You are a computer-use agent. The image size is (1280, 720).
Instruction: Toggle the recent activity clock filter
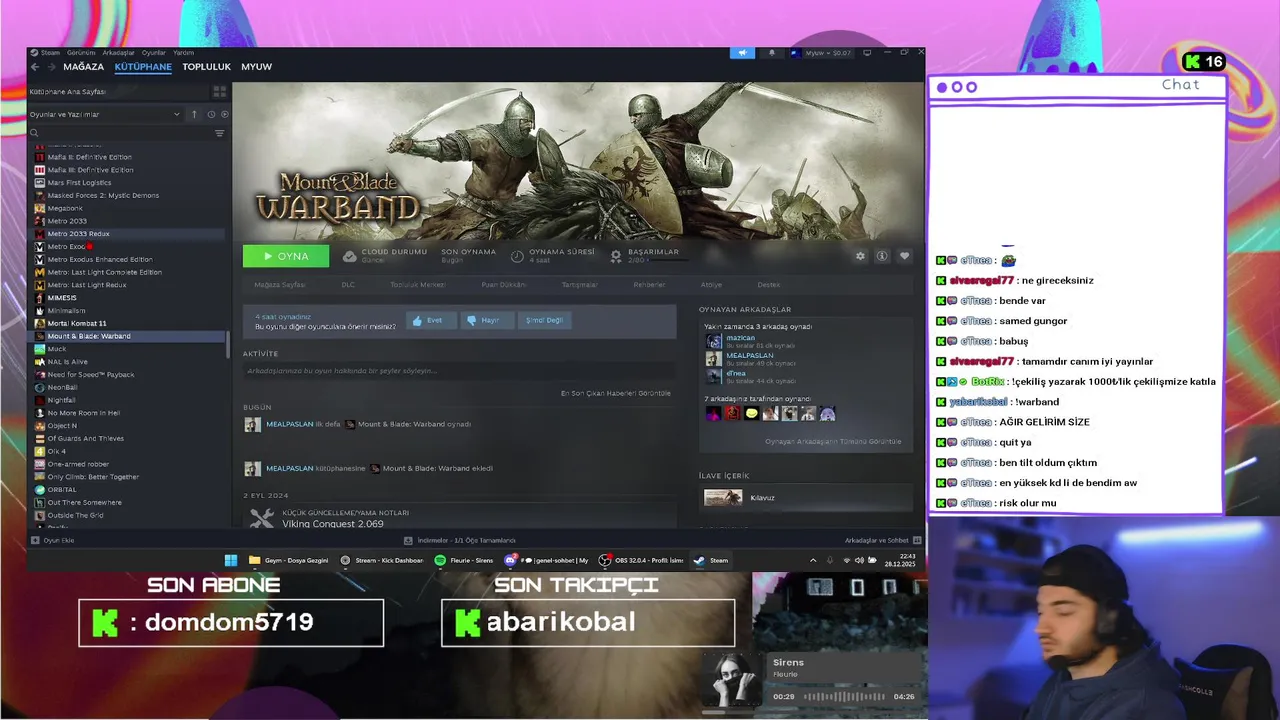[x=210, y=114]
